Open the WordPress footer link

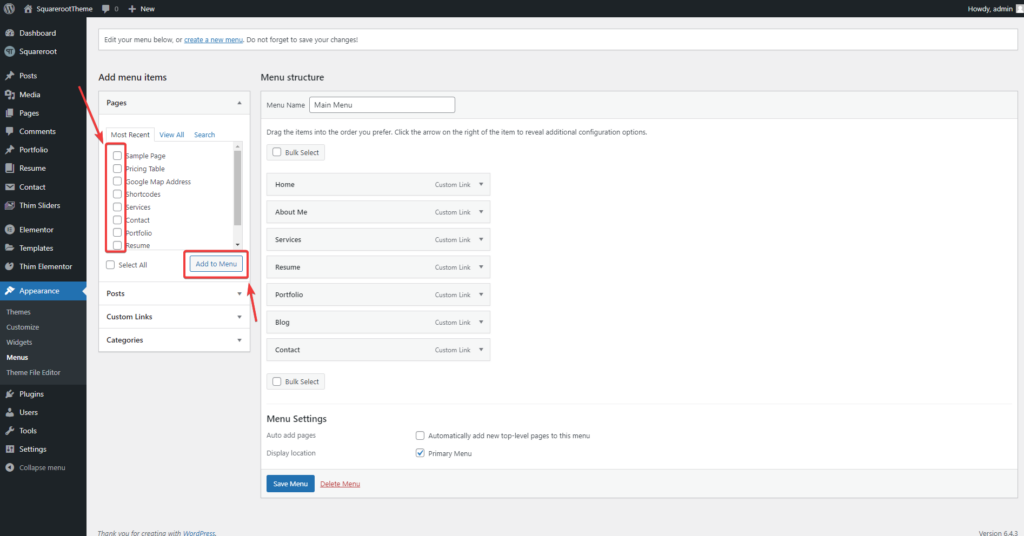point(199,533)
